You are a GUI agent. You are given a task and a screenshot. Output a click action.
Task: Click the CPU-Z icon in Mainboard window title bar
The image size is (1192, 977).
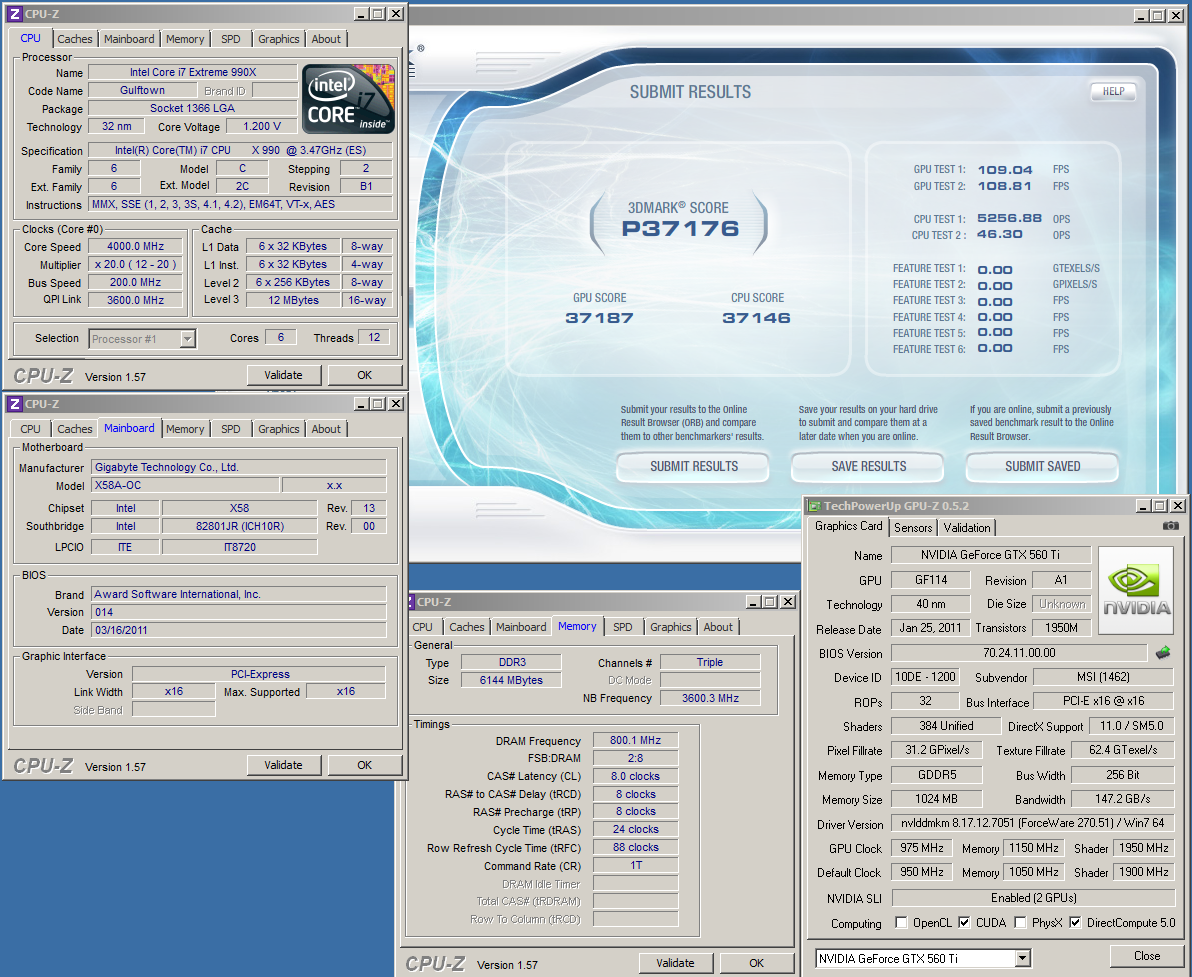click(x=14, y=404)
